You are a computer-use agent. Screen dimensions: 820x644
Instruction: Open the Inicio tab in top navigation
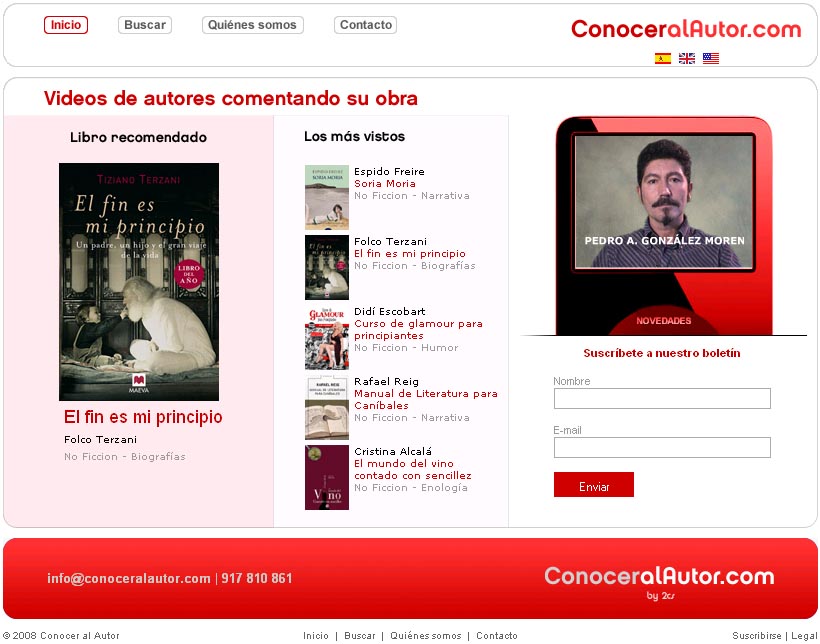click(66, 25)
